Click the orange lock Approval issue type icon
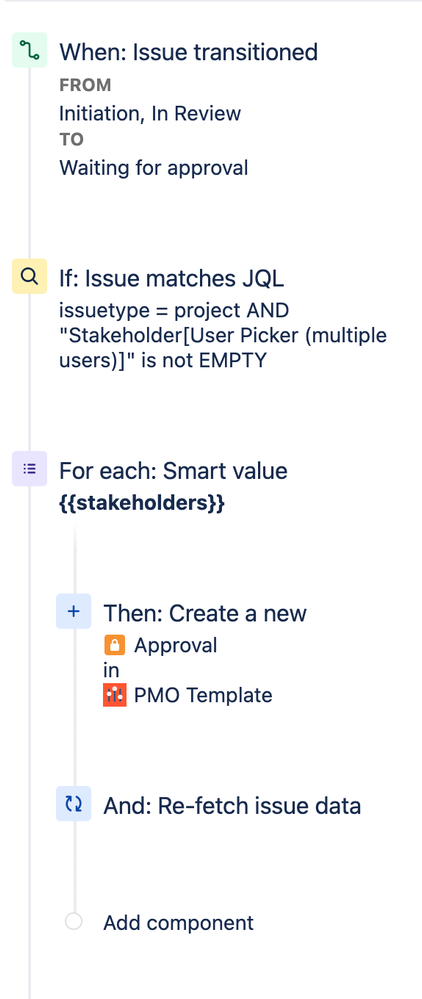Viewport: 422px width, 999px height. pos(113,645)
